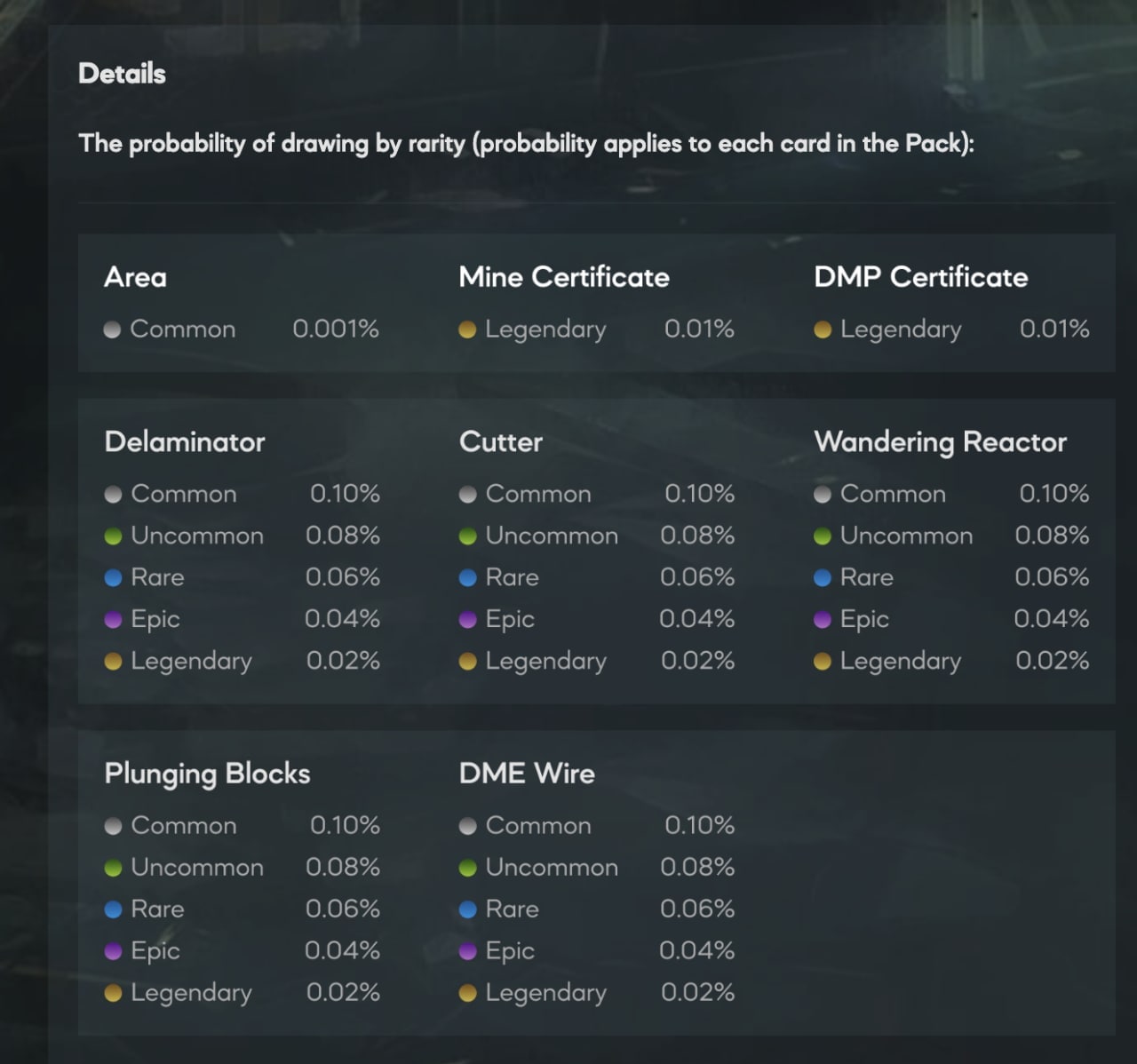Click the probability of drawing description text
Image resolution: width=1137 pixels, height=1064 pixels.
(526, 144)
